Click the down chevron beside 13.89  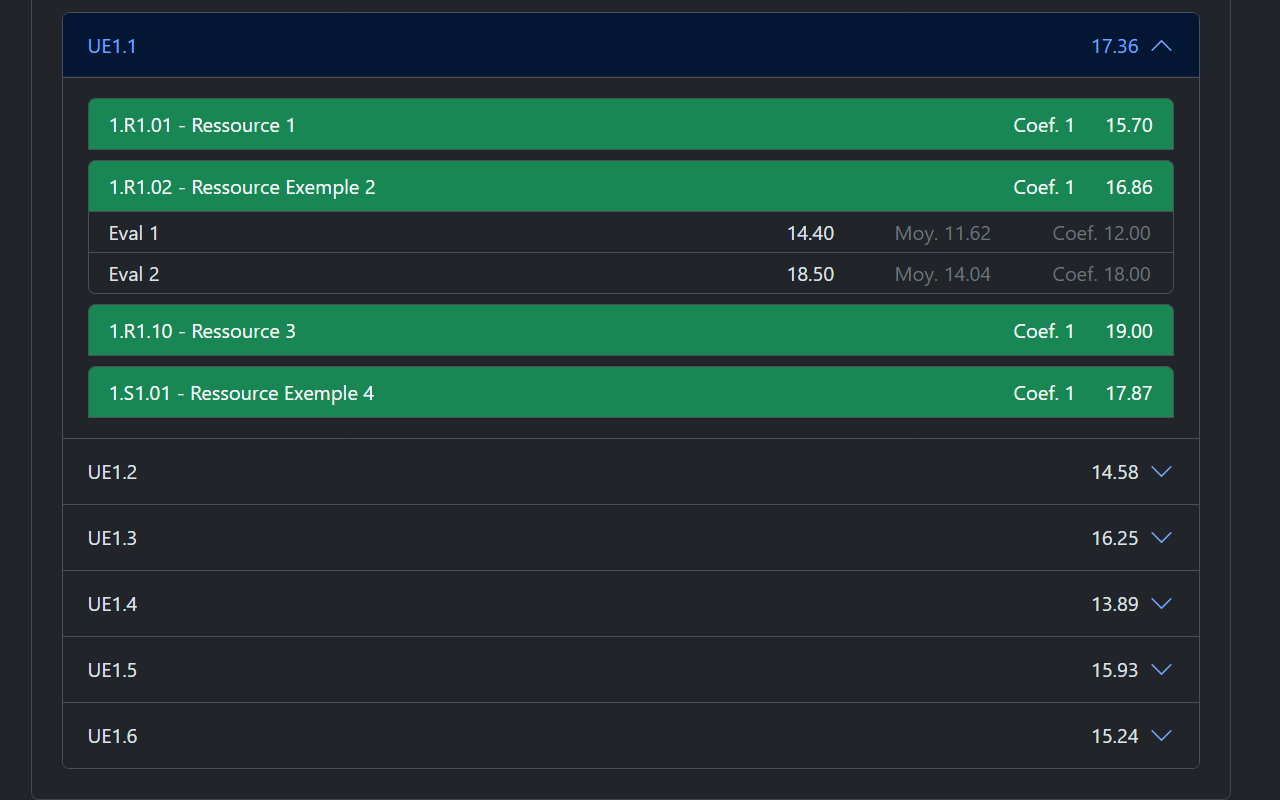coord(1161,604)
